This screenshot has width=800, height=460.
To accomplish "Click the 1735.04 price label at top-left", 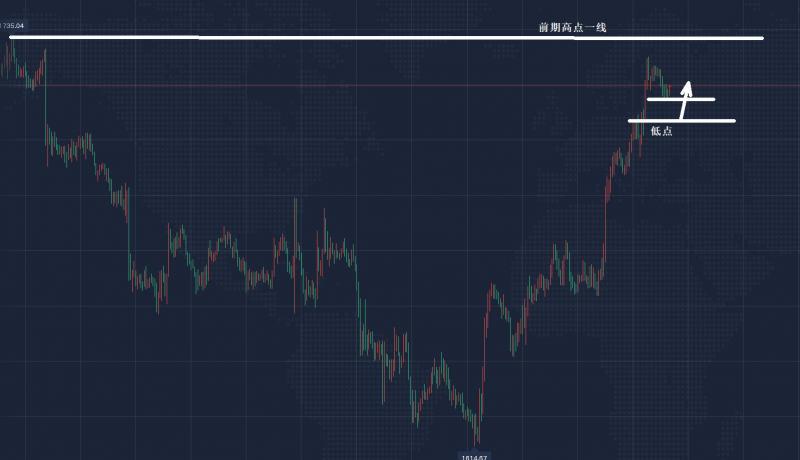I will [13, 25].
